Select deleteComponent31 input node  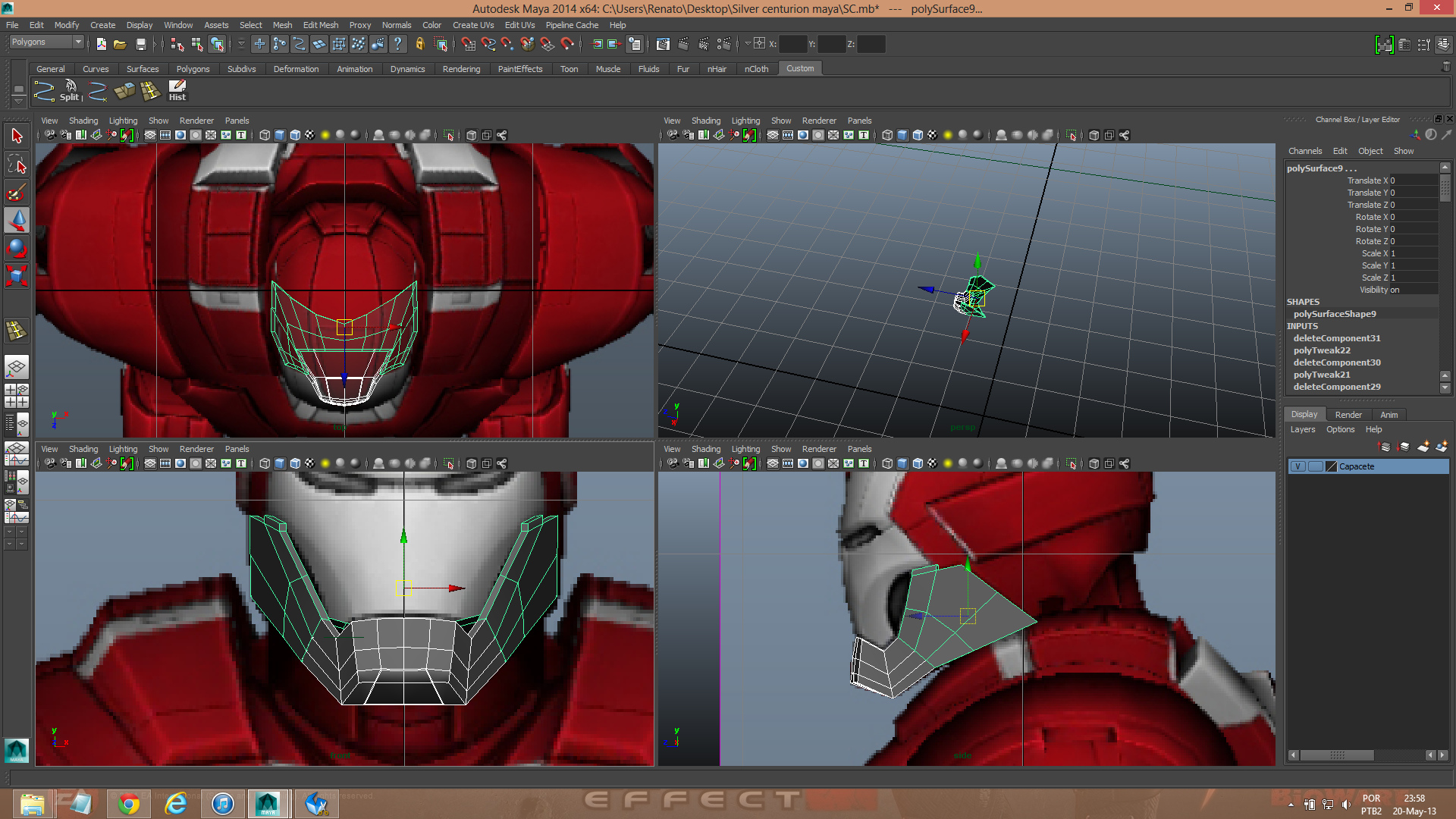[1337, 338]
